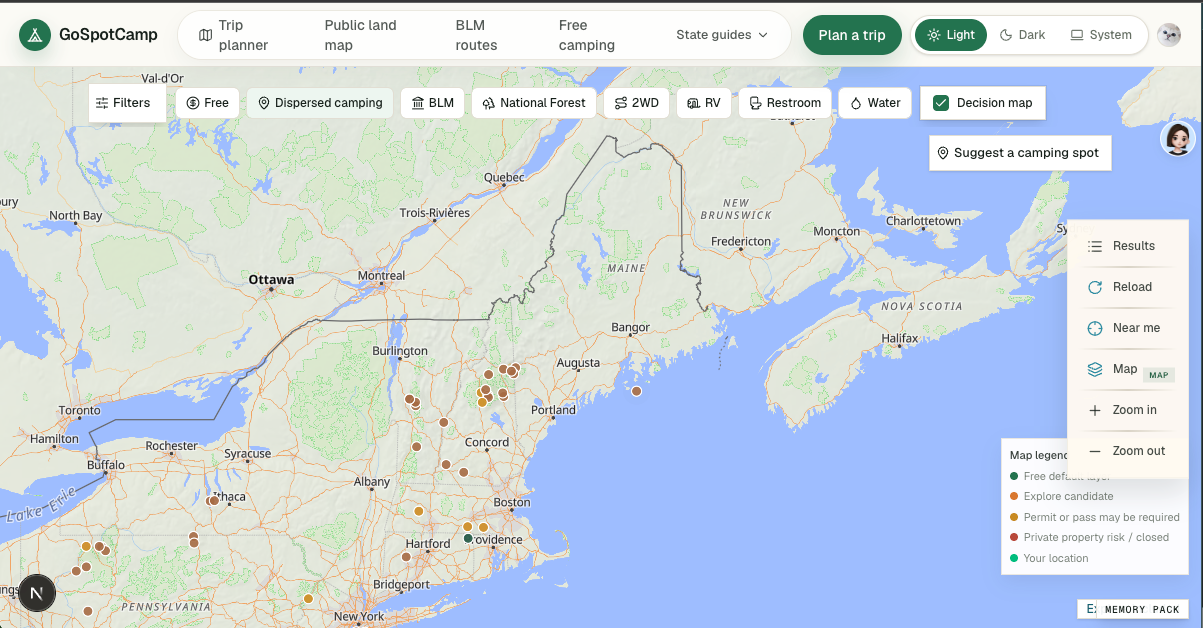
Task: Click the pin icon on Dispersed camping
Action: coord(264,103)
